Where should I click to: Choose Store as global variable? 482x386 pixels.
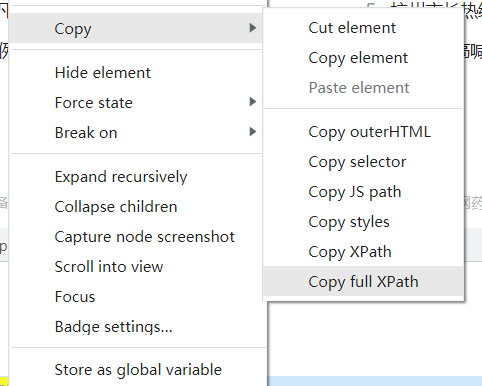[x=137, y=370]
